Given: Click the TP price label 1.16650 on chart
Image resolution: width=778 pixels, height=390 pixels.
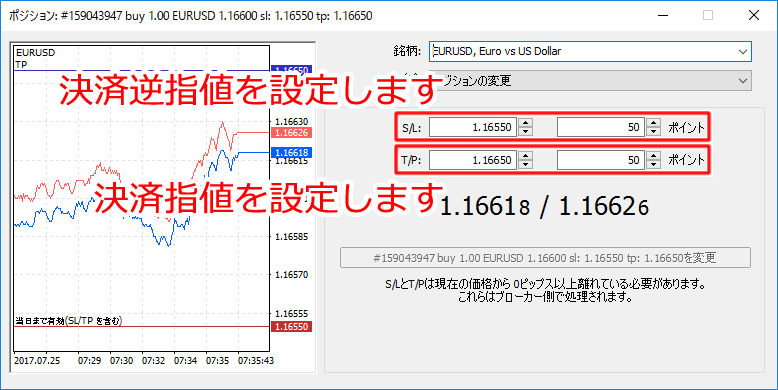Looking at the screenshot, I should click(x=292, y=70).
